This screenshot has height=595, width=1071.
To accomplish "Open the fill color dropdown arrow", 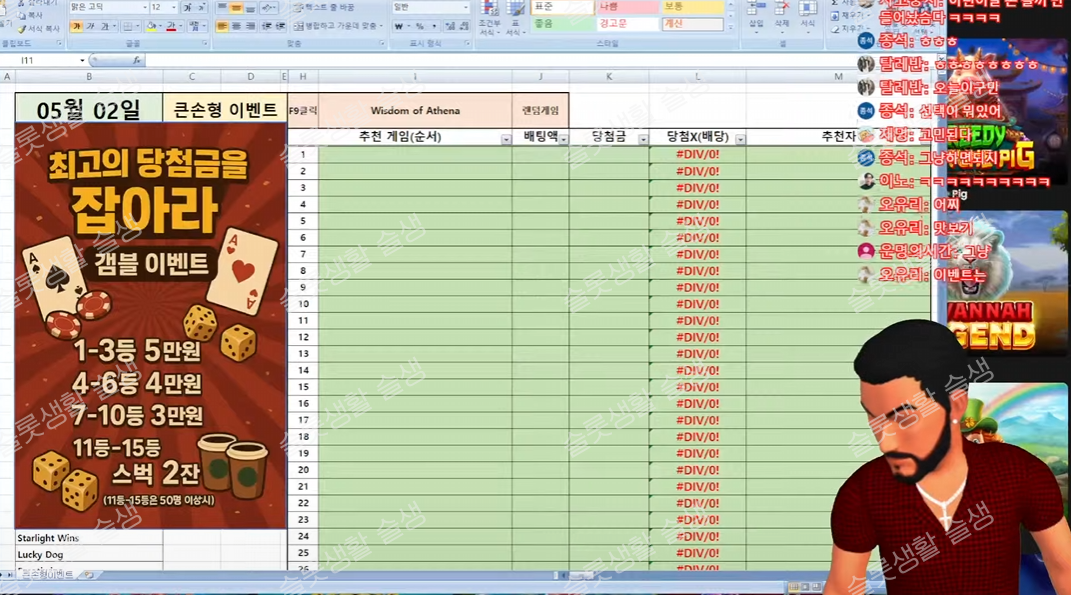I will tap(161, 27).
